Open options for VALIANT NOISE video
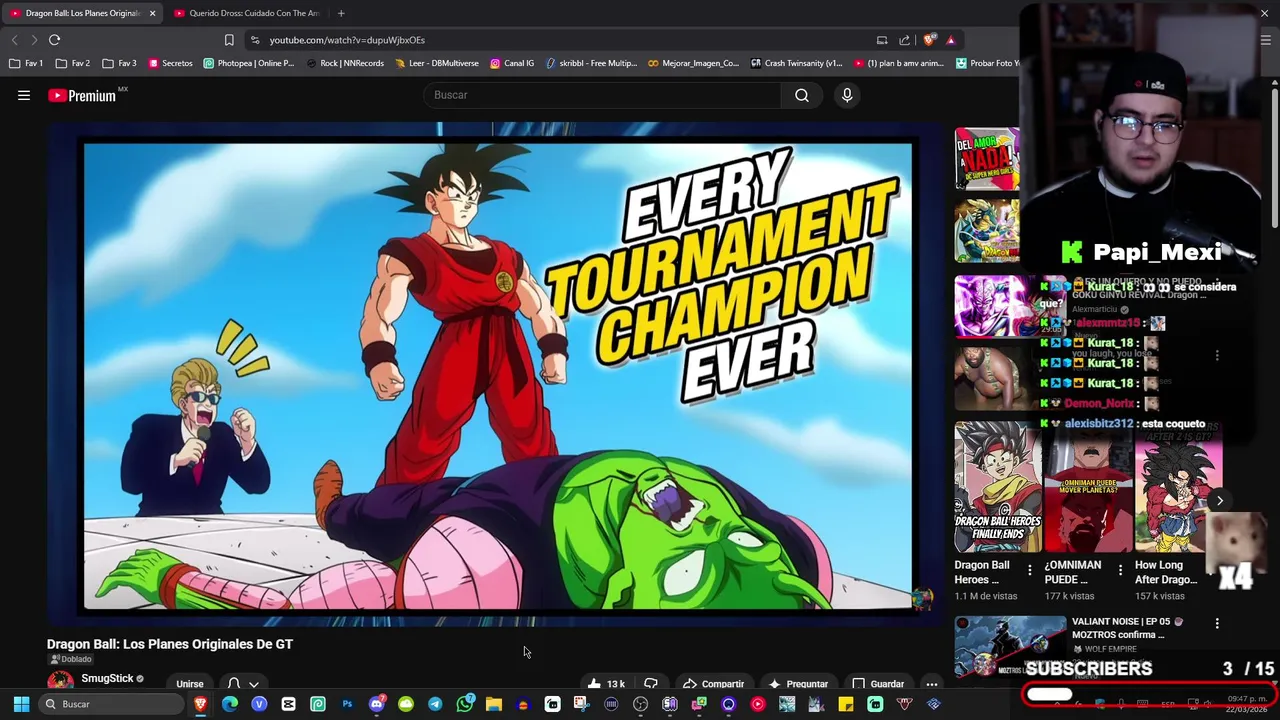Viewport: 1280px width, 720px height. [x=1216, y=623]
